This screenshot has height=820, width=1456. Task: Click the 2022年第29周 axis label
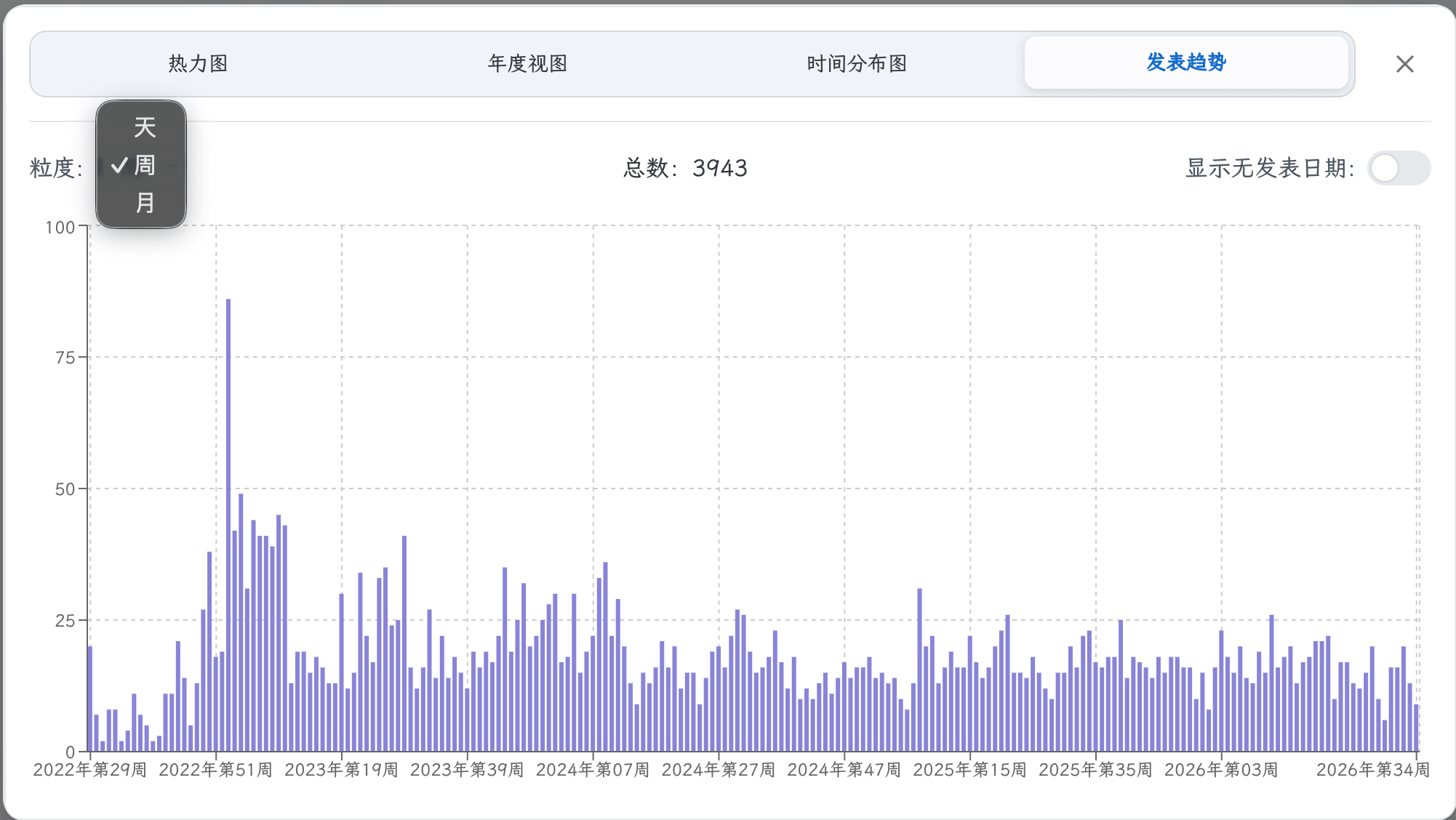(x=90, y=770)
